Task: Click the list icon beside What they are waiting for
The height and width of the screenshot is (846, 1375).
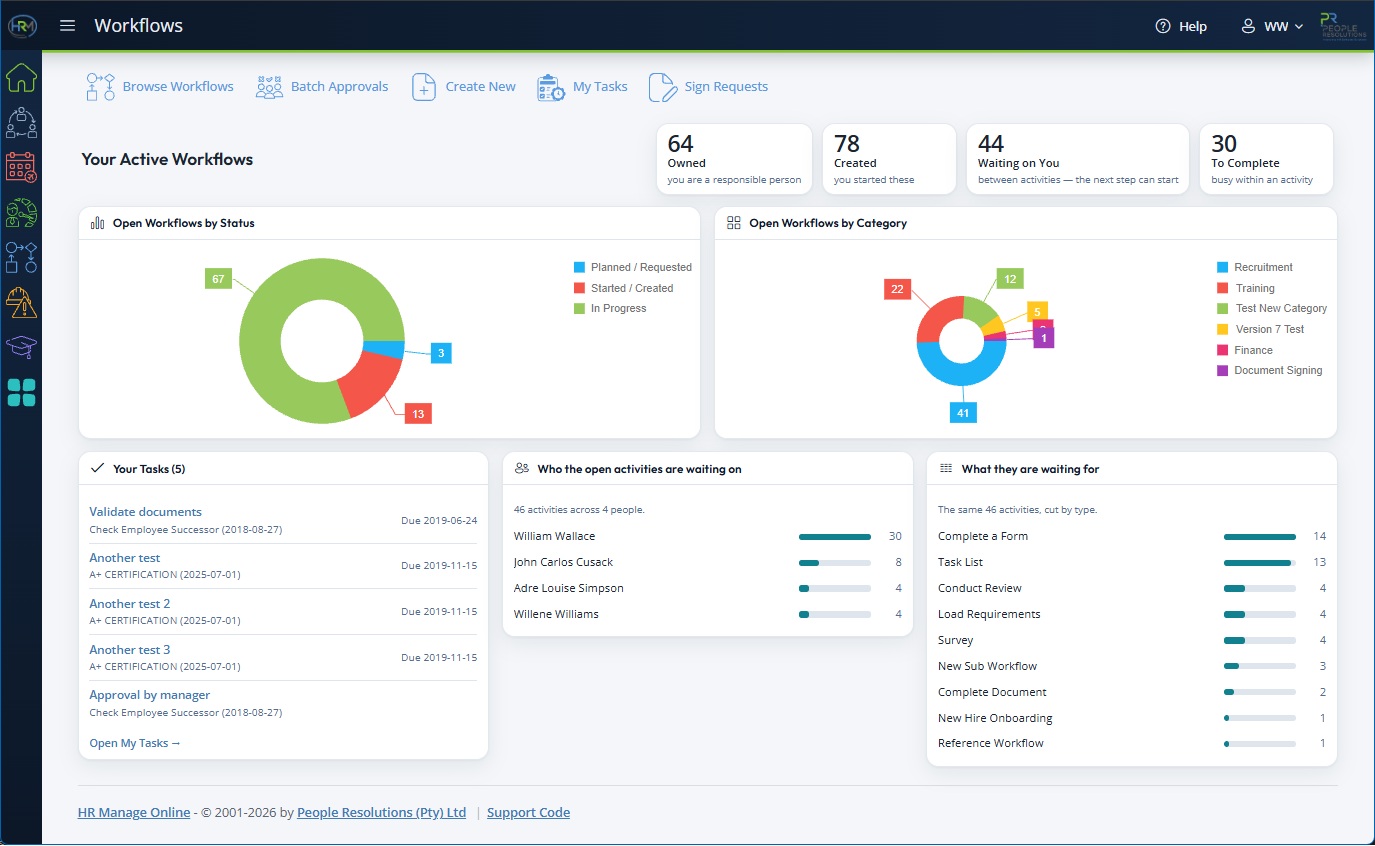Action: coord(946,468)
